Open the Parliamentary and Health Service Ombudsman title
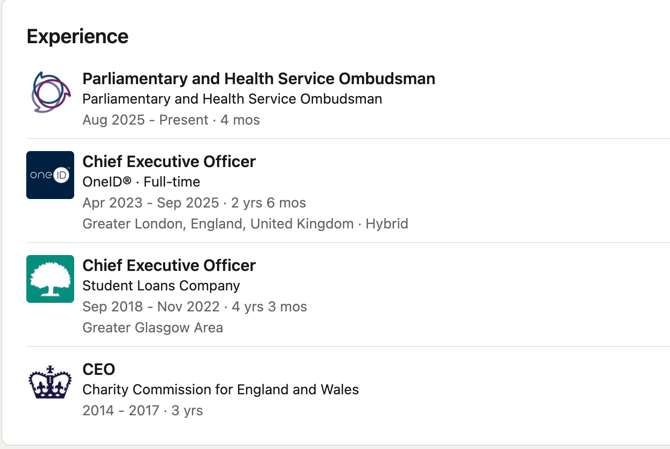This screenshot has height=449, width=670. (x=258, y=78)
